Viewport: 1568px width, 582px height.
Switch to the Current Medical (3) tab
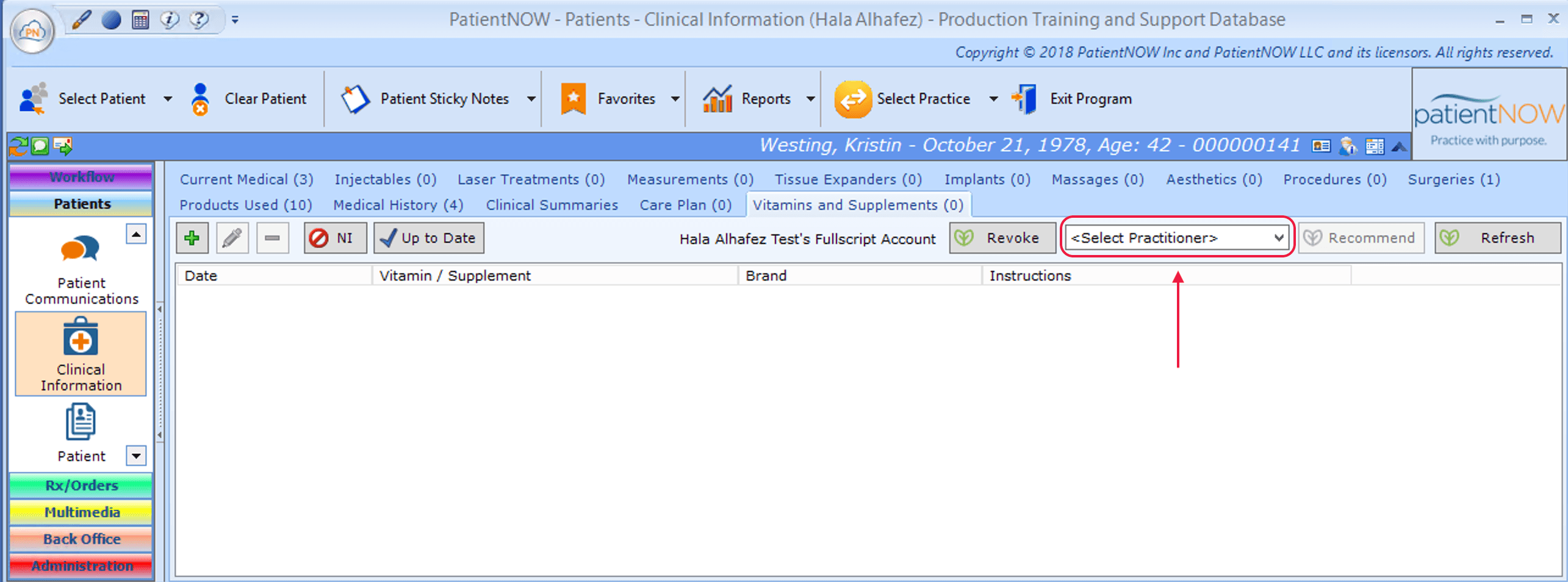click(x=246, y=179)
